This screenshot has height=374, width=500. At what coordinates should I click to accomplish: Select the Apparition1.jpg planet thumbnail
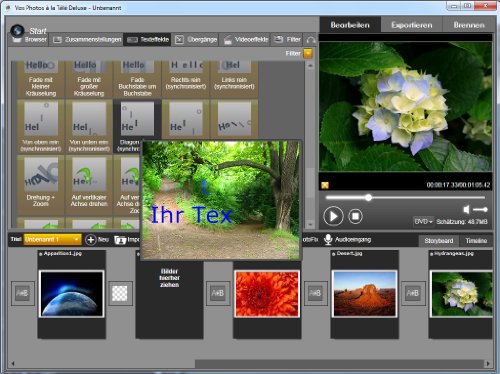72,294
